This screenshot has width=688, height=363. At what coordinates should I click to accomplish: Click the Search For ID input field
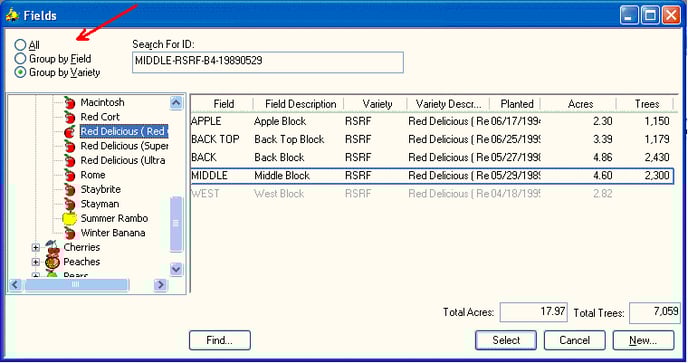pos(268,62)
